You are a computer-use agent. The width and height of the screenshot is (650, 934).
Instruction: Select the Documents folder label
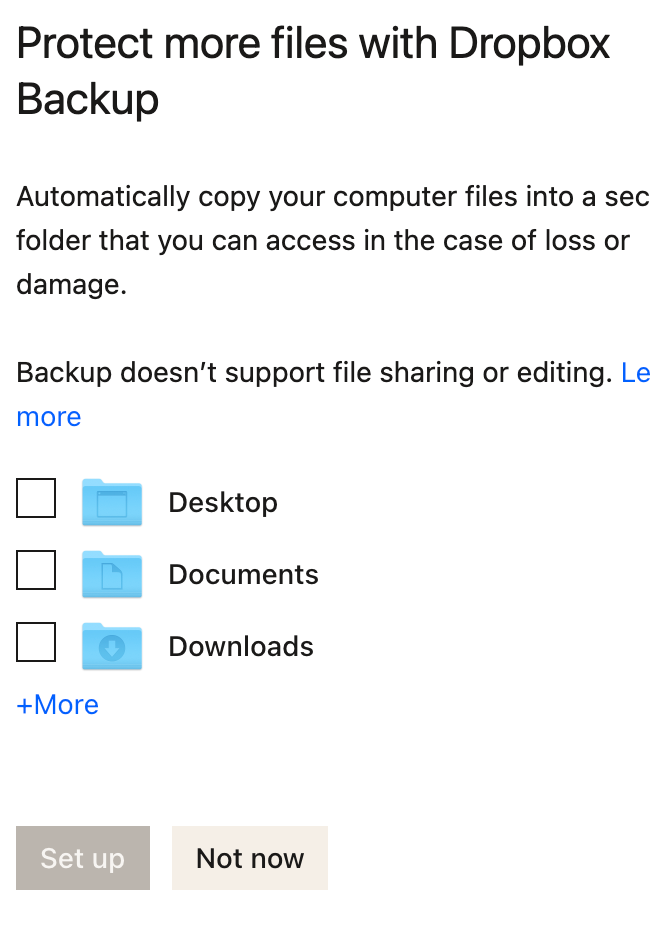[243, 575]
